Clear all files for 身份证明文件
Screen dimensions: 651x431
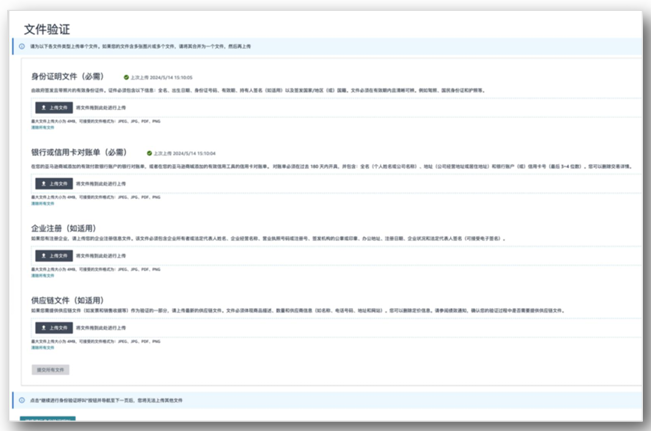pos(41,129)
